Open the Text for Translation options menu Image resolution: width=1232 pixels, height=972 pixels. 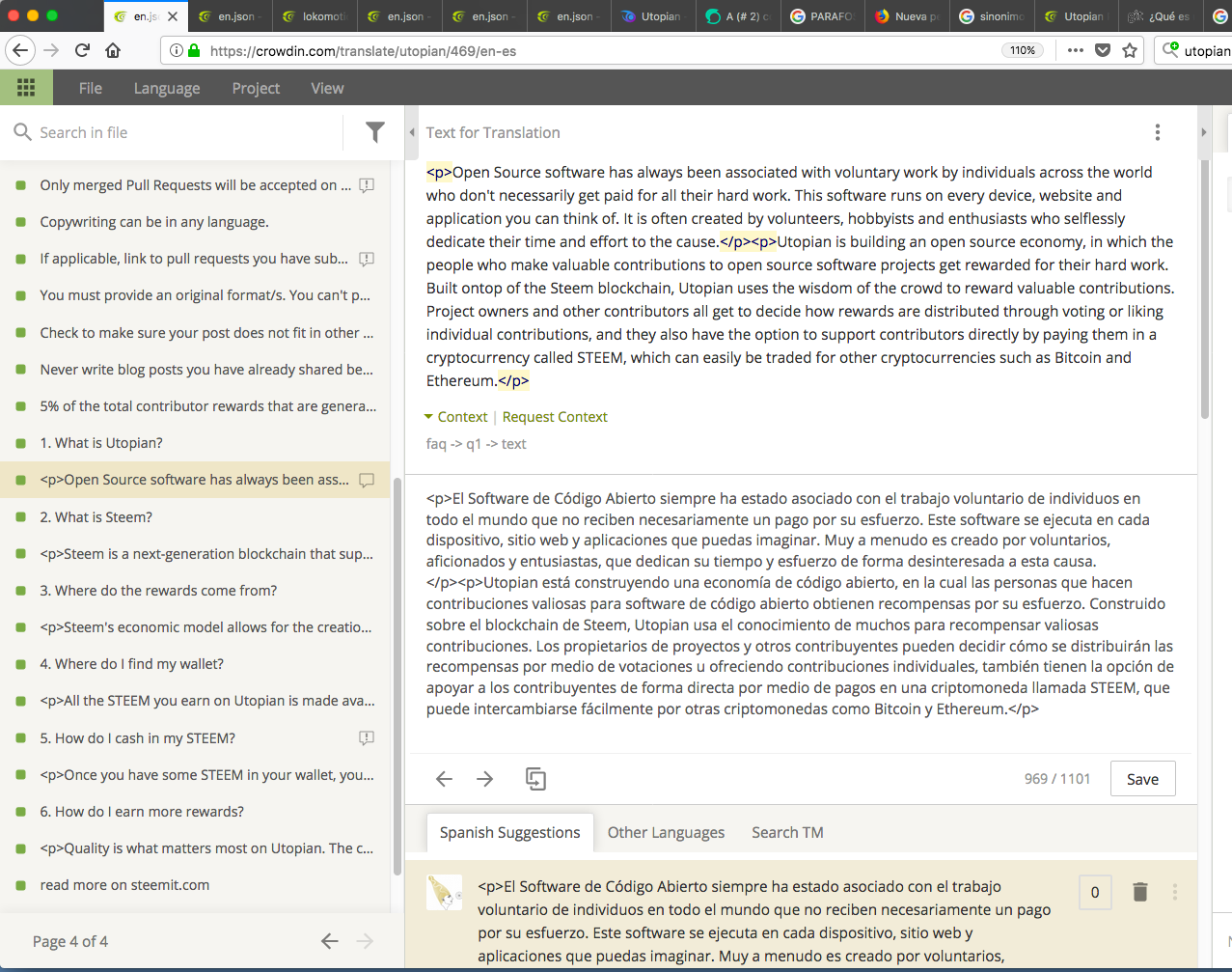1158,132
